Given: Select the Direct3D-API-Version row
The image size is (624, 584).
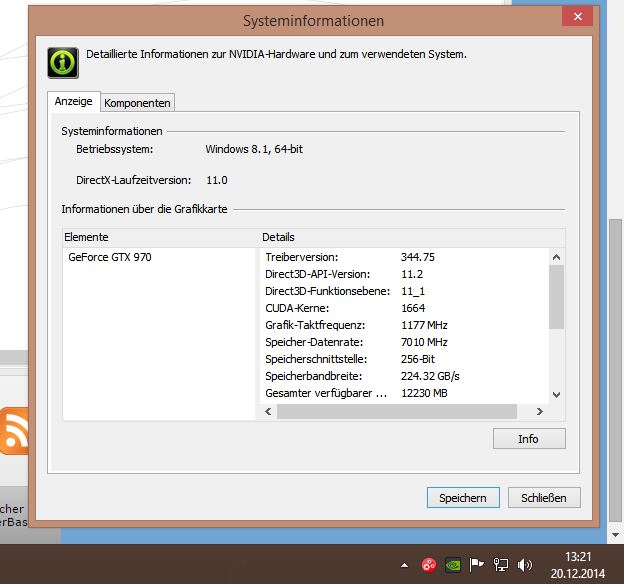Looking at the screenshot, I should click(405, 274).
